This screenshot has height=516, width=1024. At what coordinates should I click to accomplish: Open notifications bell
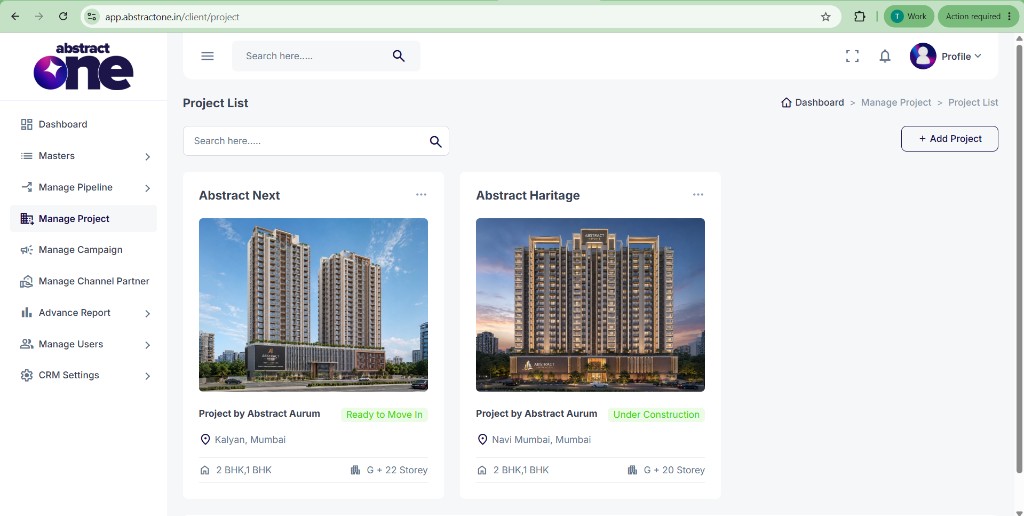click(885, 56)
